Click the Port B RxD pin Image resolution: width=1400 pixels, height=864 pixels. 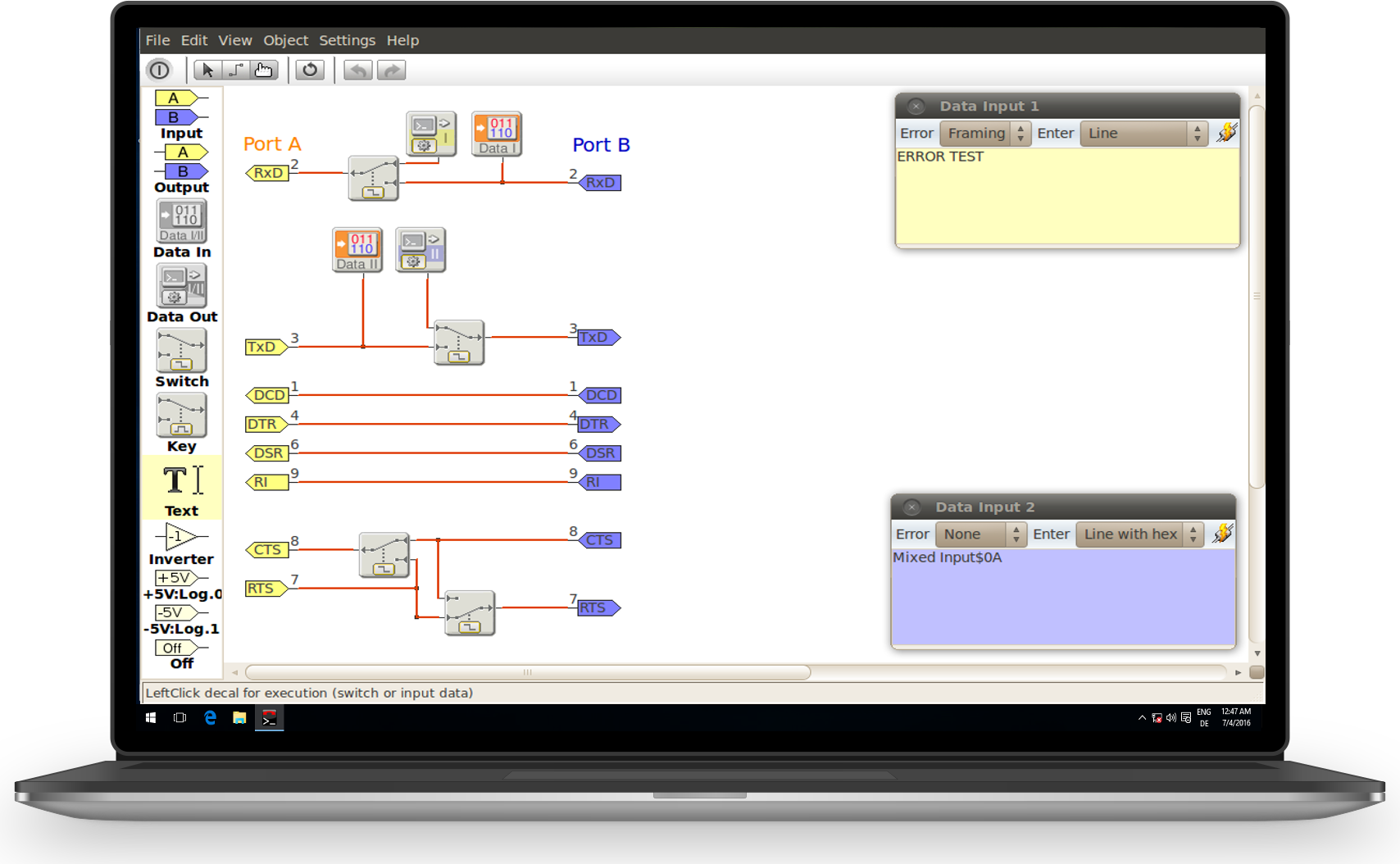click(x=600, y=183)
